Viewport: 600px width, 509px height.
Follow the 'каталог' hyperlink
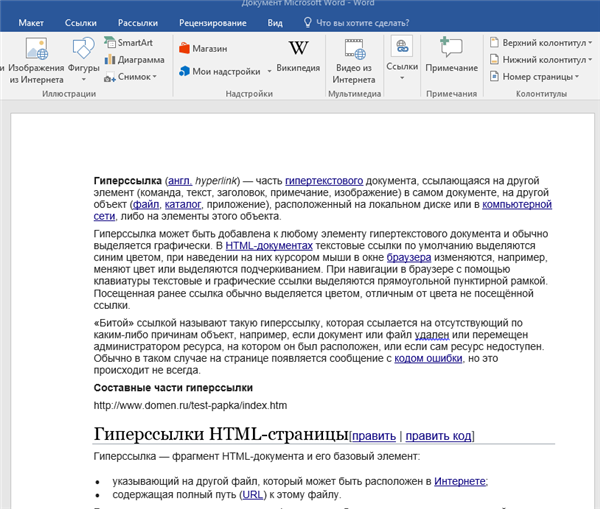tap(183, 204)
